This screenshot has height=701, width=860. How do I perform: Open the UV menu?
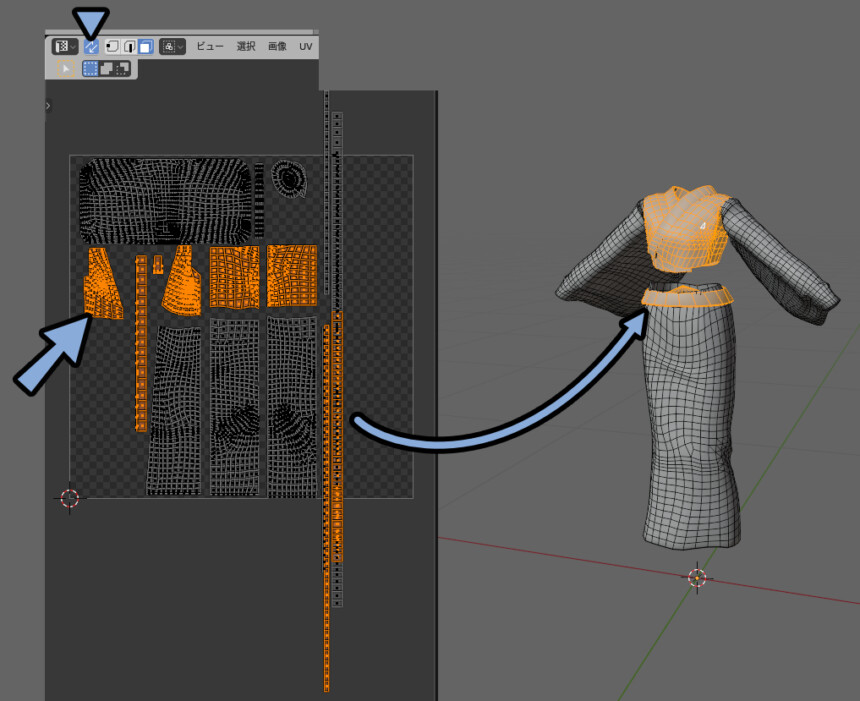(x=305, y=47)
